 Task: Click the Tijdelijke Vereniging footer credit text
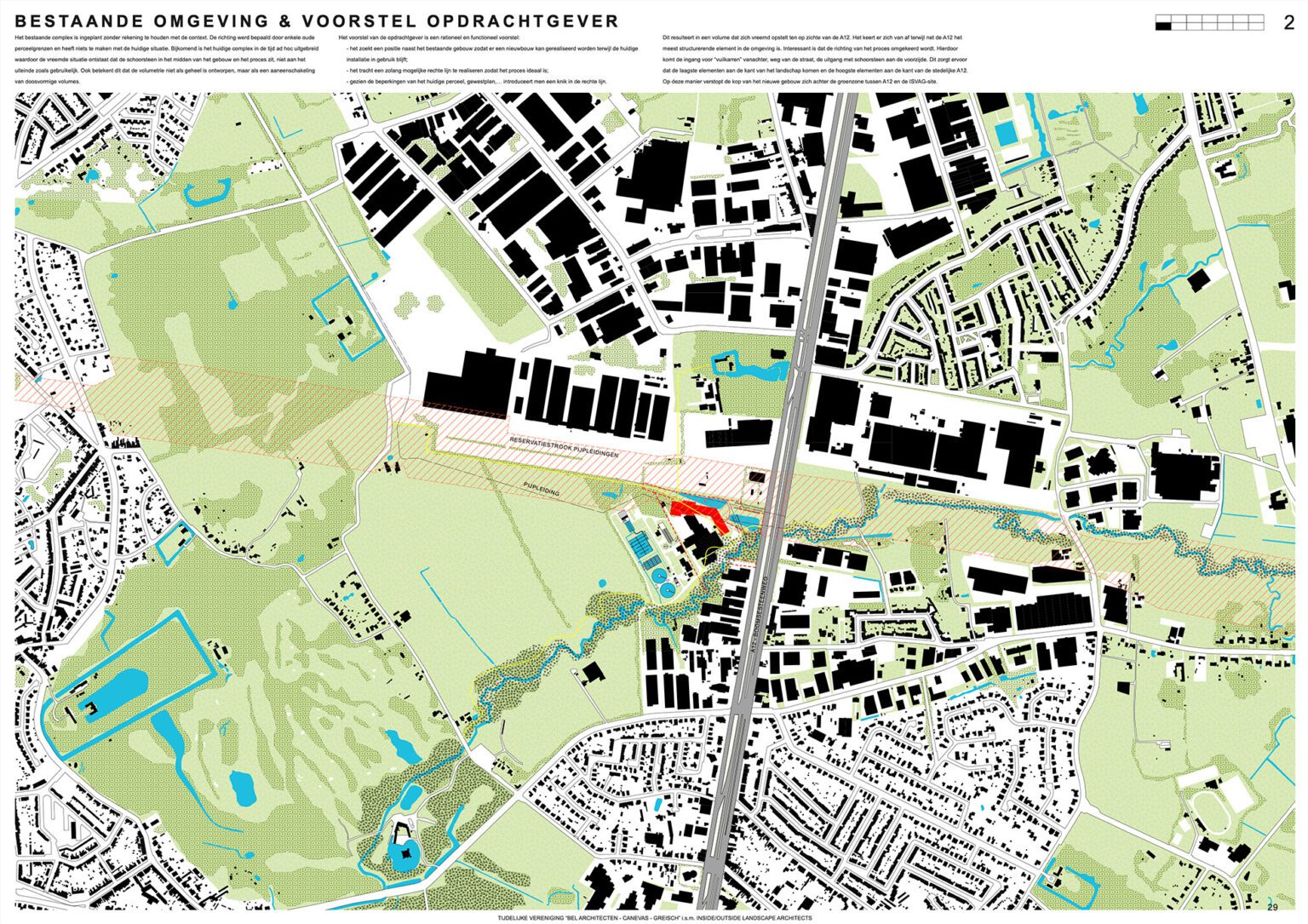654,918
